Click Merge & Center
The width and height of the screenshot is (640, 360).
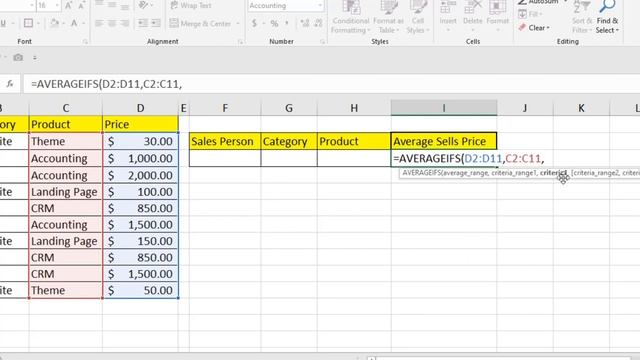200,23
